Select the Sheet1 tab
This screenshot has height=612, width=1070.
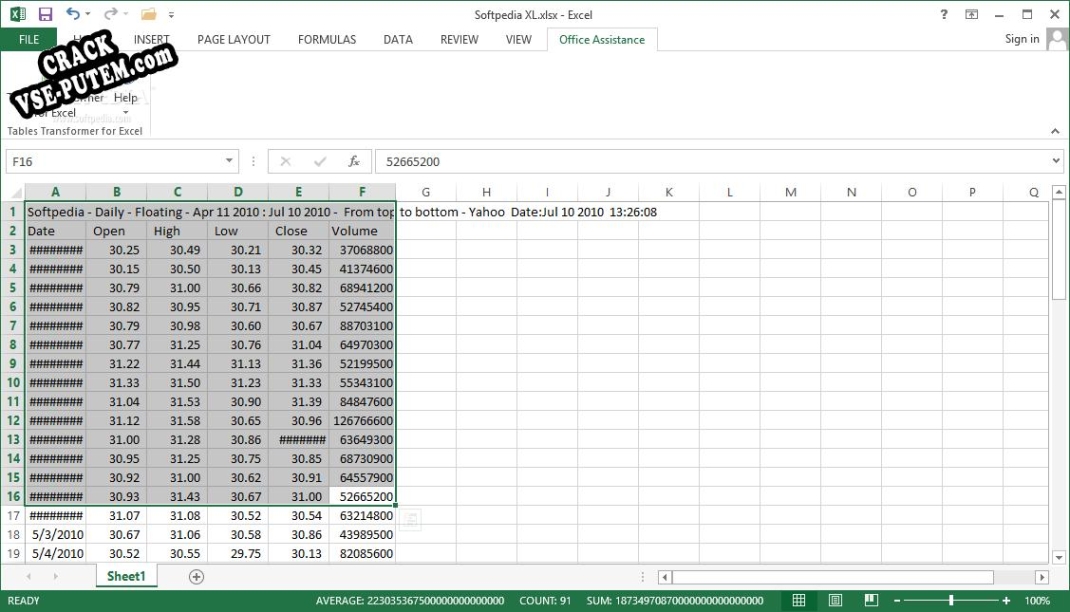tap(126, 577)
